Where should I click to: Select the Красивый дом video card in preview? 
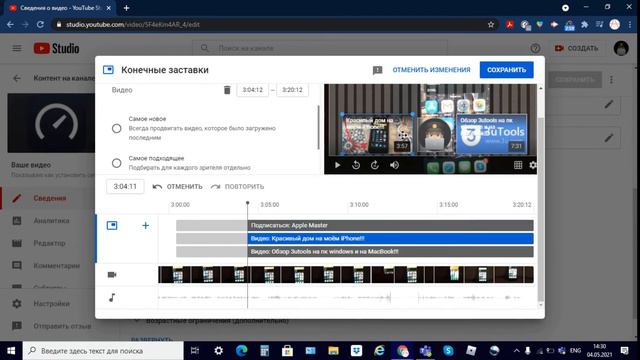tap(378, 135)
